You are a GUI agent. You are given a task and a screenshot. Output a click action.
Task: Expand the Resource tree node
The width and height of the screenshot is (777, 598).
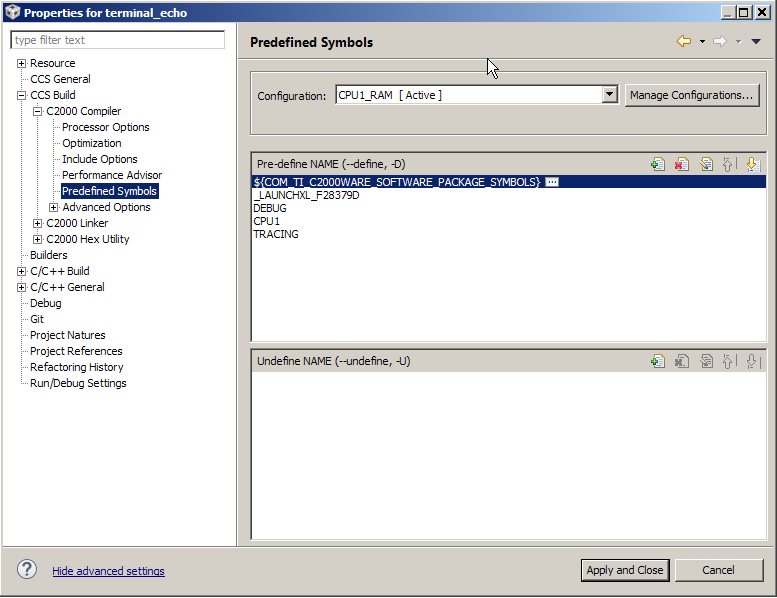point(21,63)
